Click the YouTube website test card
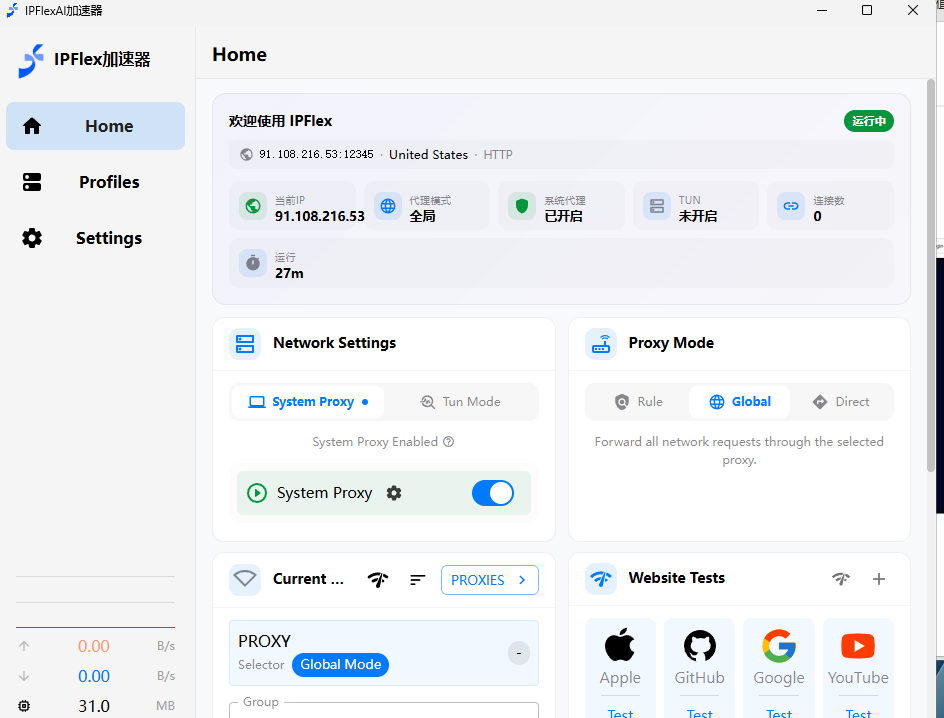The width and height of the screenshot is (944, 718). tap(858, 668)
